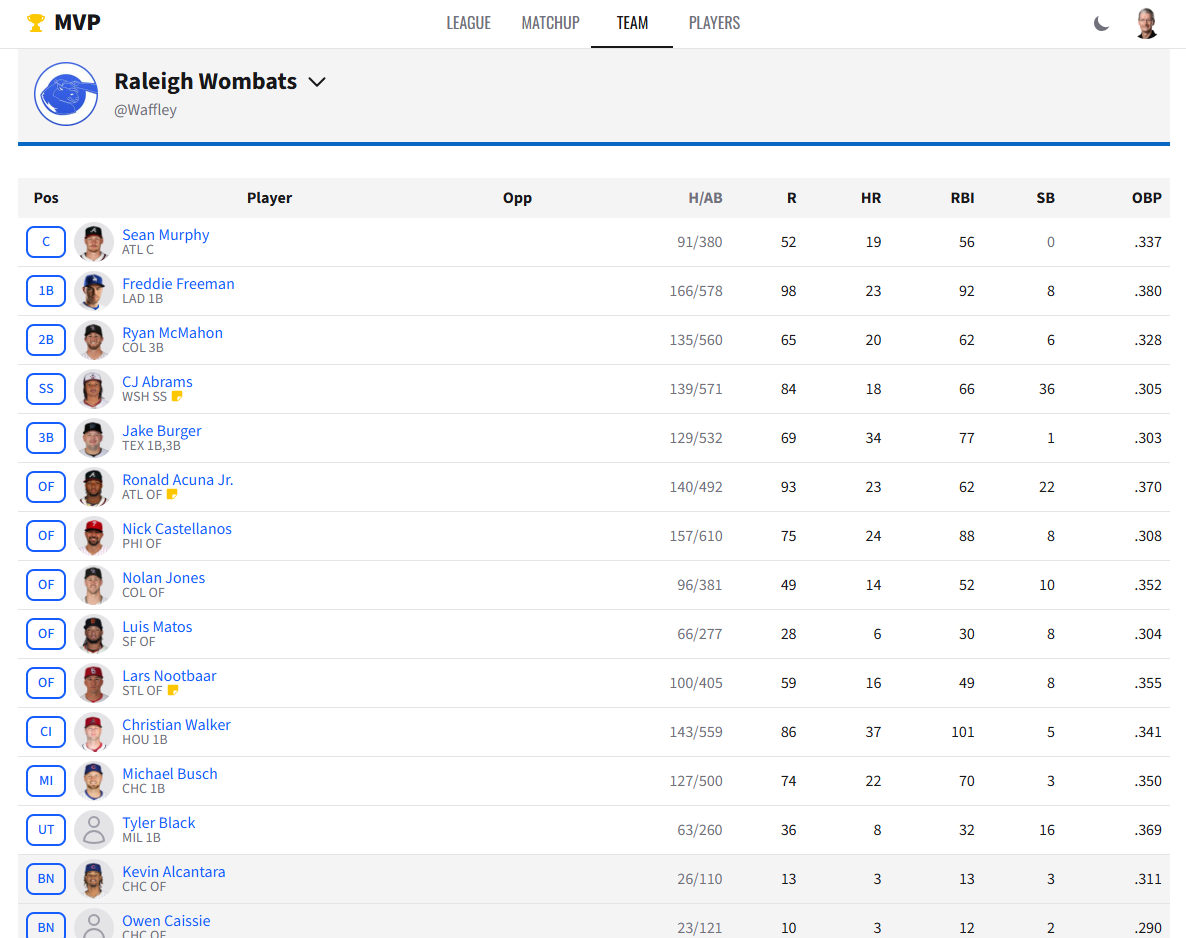
Task: Open the user profile avatar menu
Action: pyautogui.click(x=1146, y=24)
